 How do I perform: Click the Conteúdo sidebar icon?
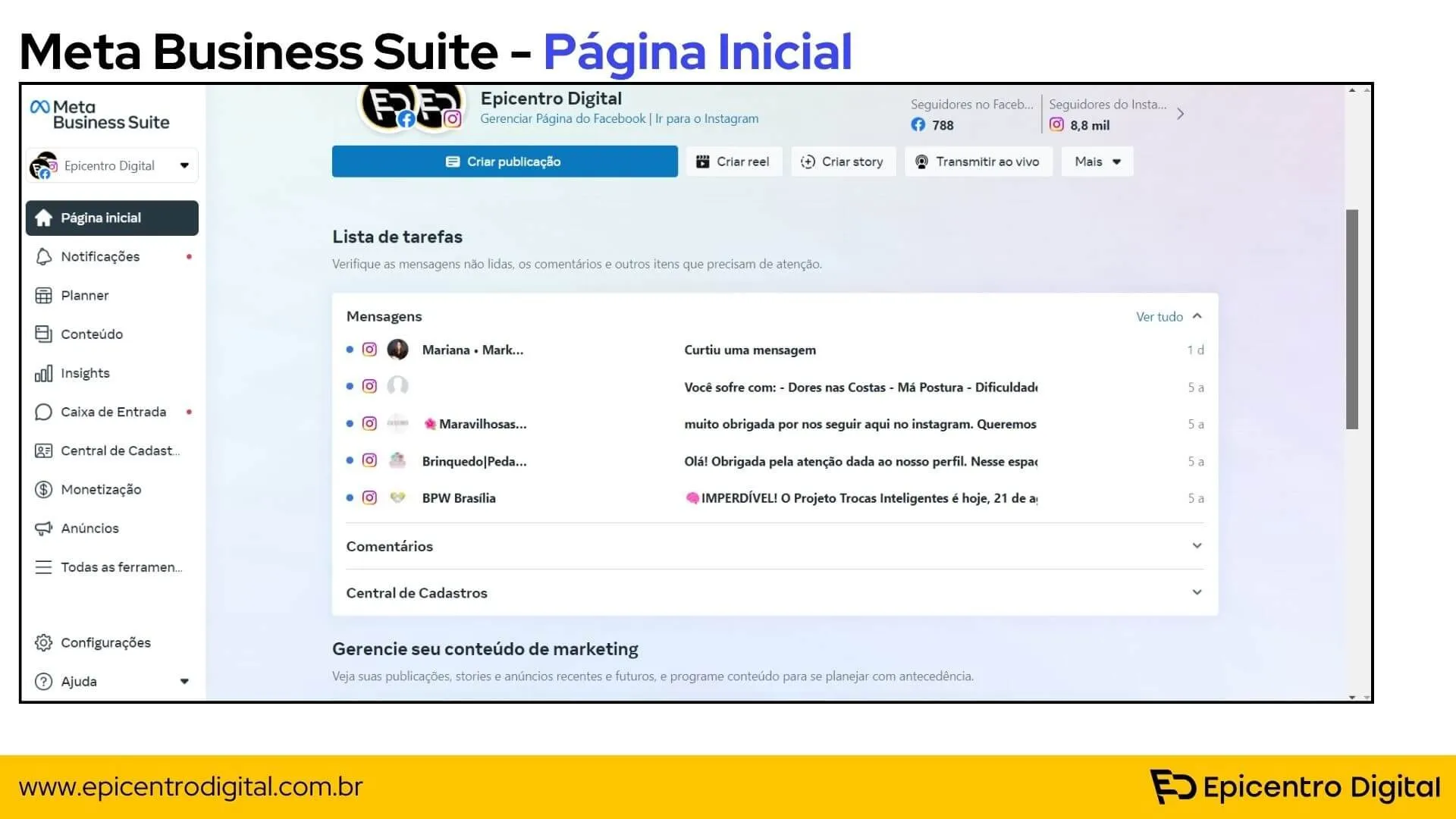(92, 334)
